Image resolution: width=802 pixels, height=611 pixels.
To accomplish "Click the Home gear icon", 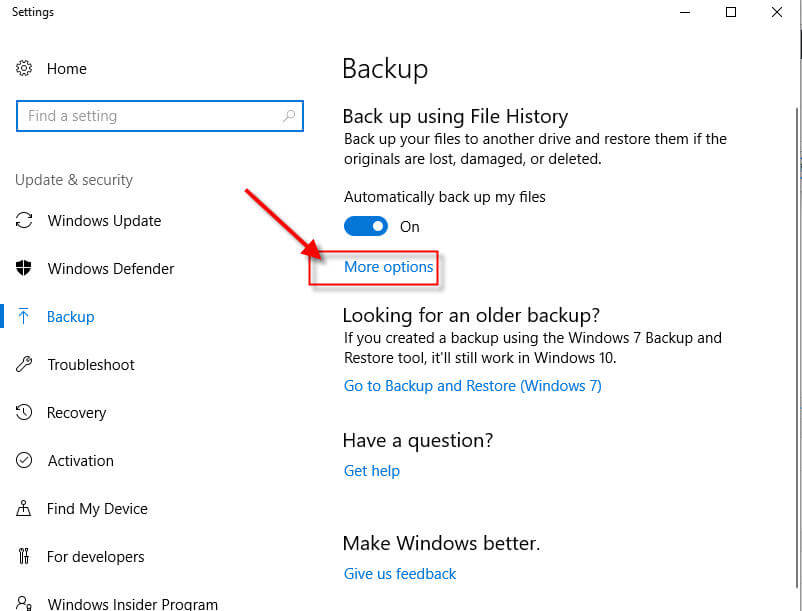I will tap(24, 68).
